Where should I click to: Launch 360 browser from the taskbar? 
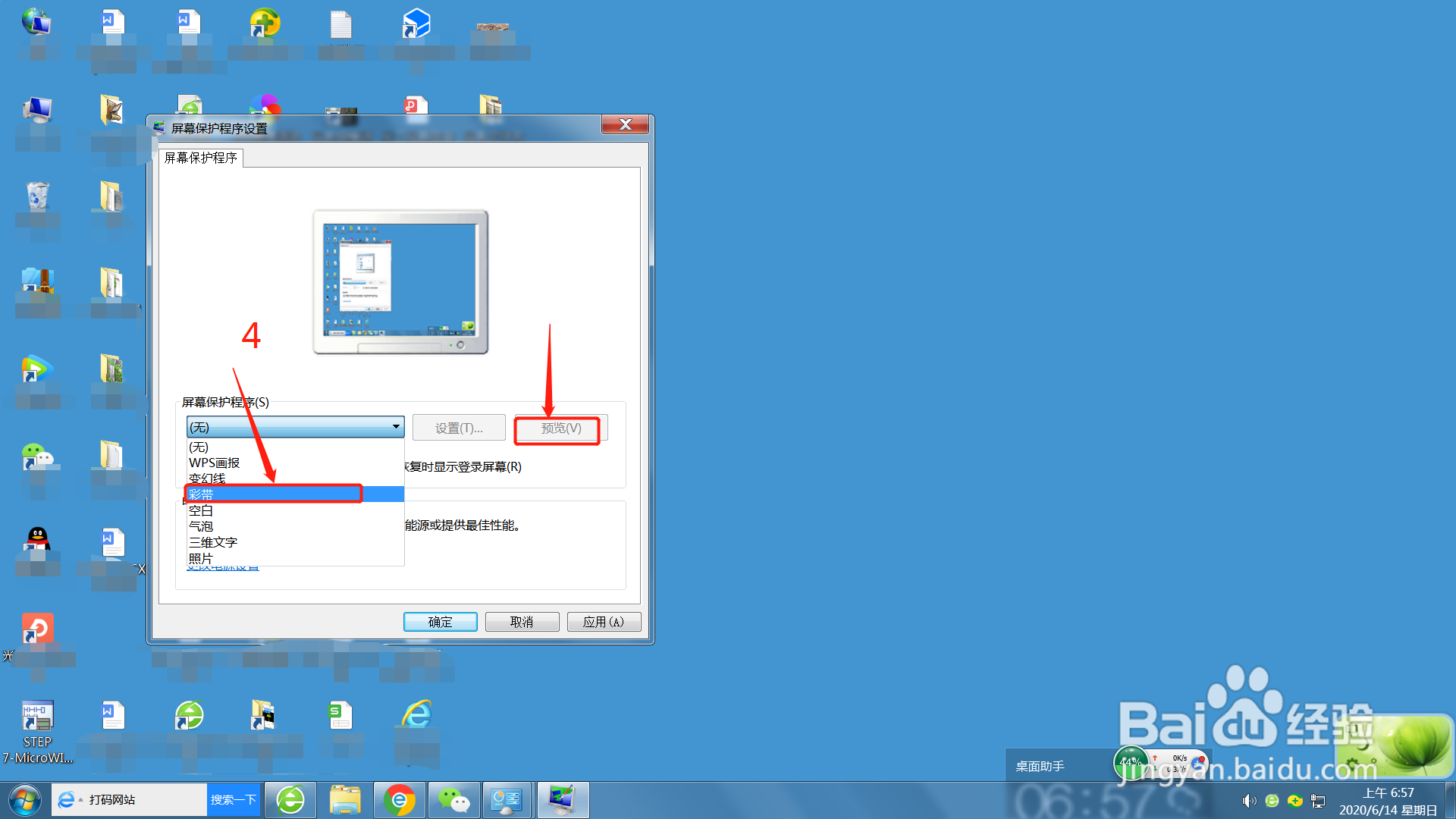pos(290,800)
